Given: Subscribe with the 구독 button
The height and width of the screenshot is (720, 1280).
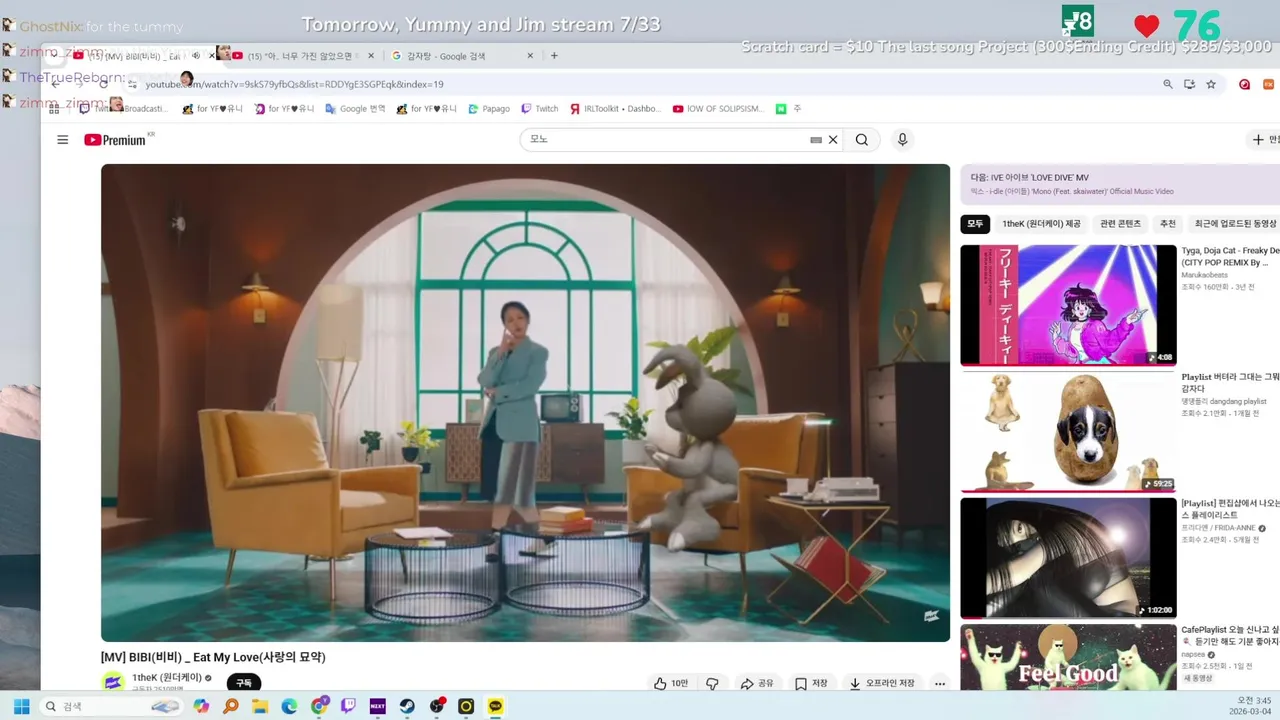Looking at the screenshot, I should coord(244,683).
